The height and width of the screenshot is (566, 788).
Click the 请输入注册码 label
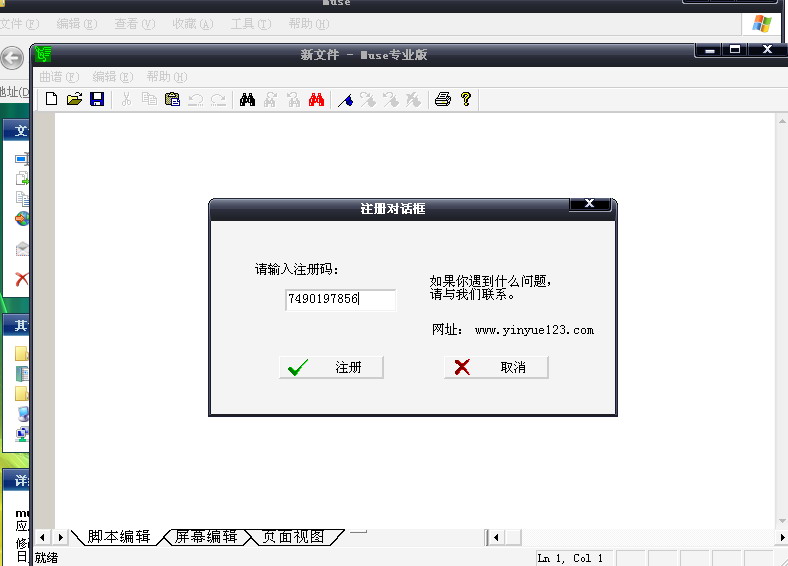[297, 269]
